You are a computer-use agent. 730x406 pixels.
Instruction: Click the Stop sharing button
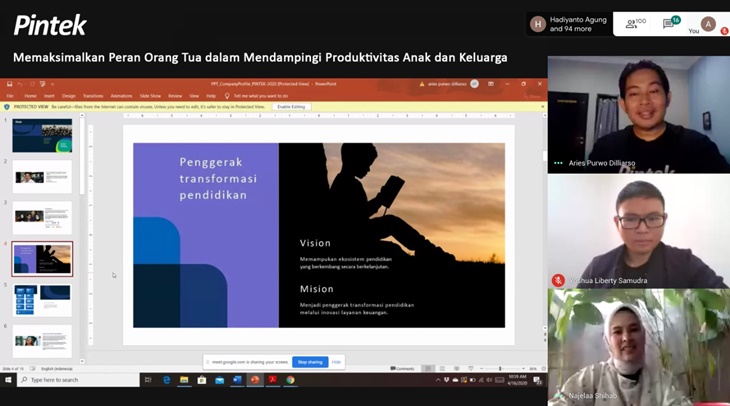(x=310, y=362)
